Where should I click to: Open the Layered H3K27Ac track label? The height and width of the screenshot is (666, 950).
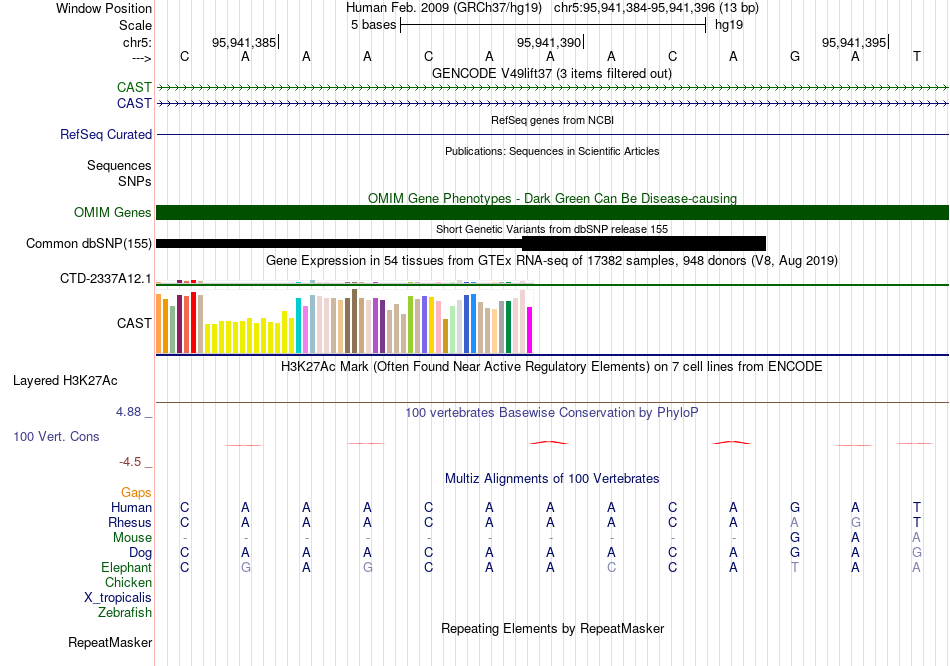(x=65, y=381)
